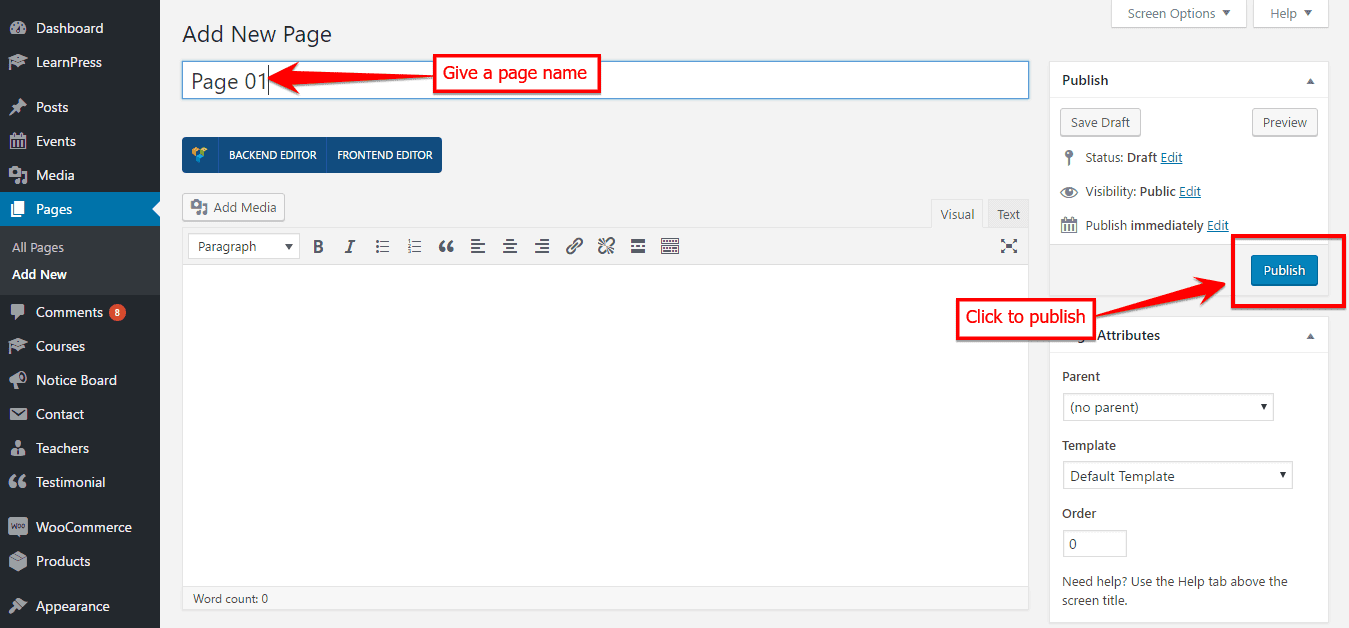Insert a numbered list

coord(414,246)
